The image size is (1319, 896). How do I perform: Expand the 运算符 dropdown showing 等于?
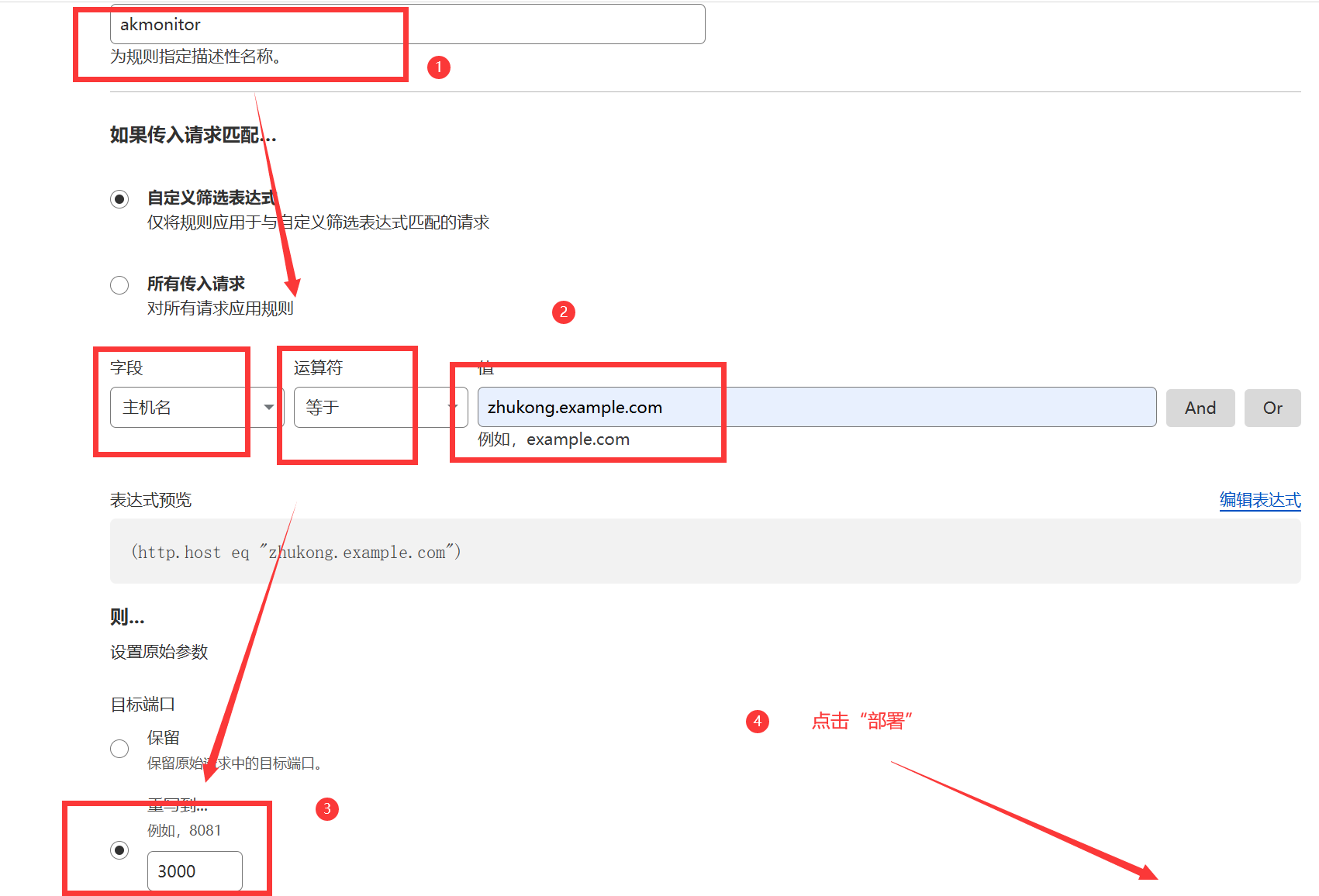(380, 408)
